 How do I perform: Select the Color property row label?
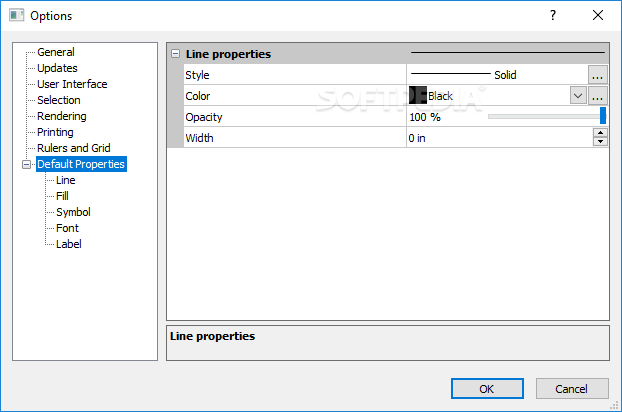click(198, 96)
